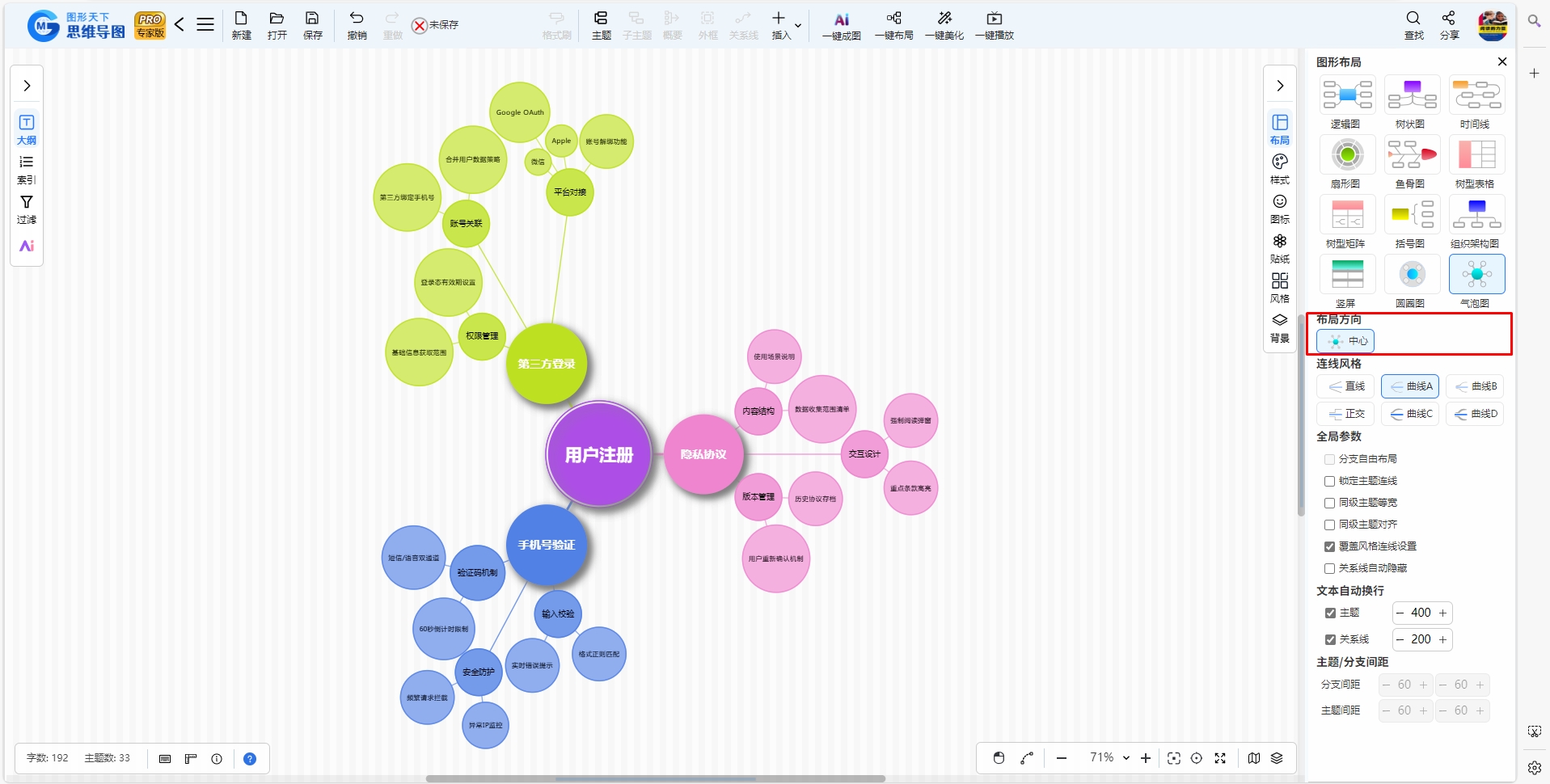Open the hamburger main menu
1550x784 pixels.
click(205, 24)
